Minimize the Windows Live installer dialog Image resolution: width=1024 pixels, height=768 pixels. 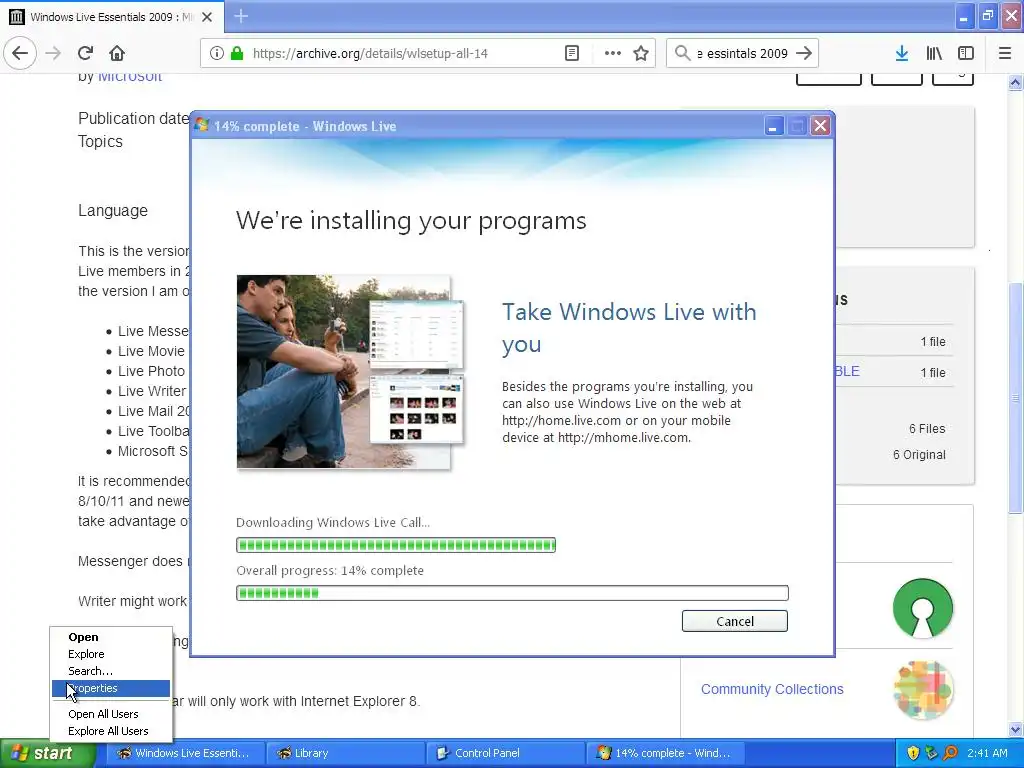[773, 125]
